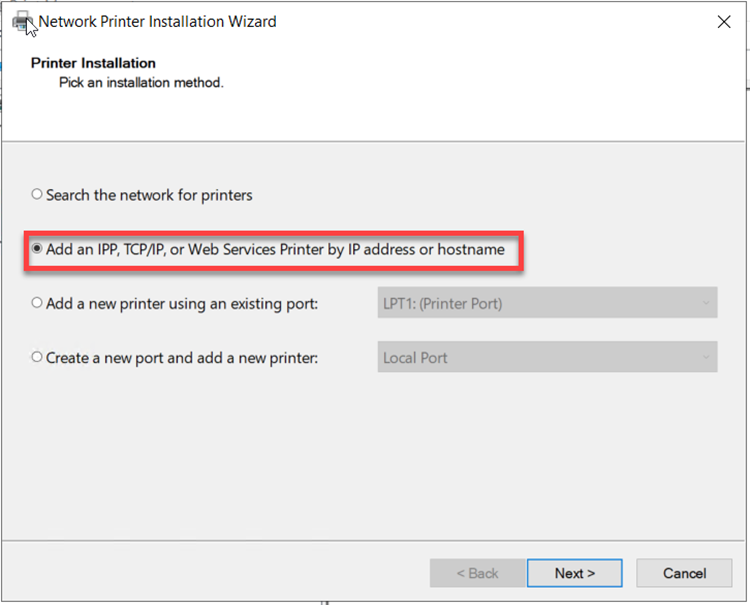
Task: Open the Local Port dropdown list
Action: click(x=546, y=357)
